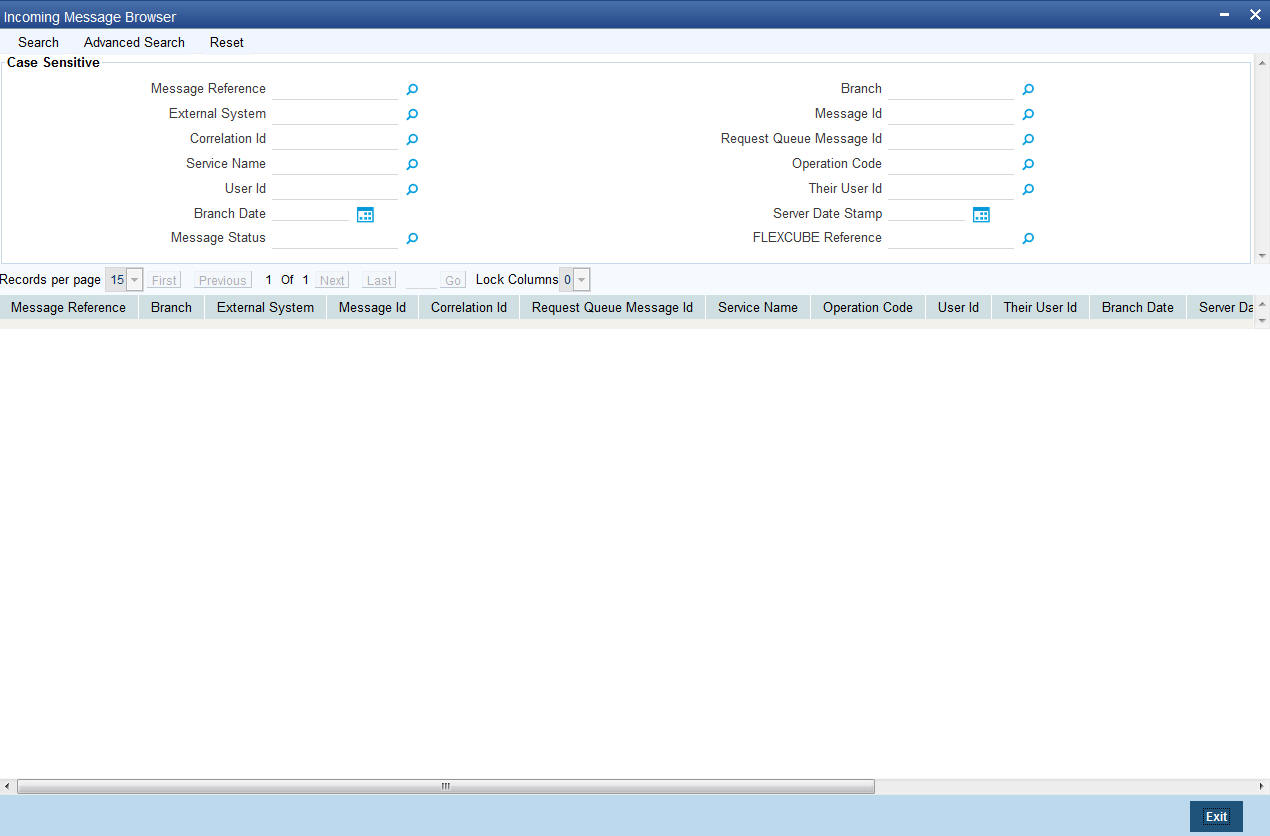Click the horizontal scrollbar thumb
The height and width of the screenshot is (836, 1270).
click(446, 787)
